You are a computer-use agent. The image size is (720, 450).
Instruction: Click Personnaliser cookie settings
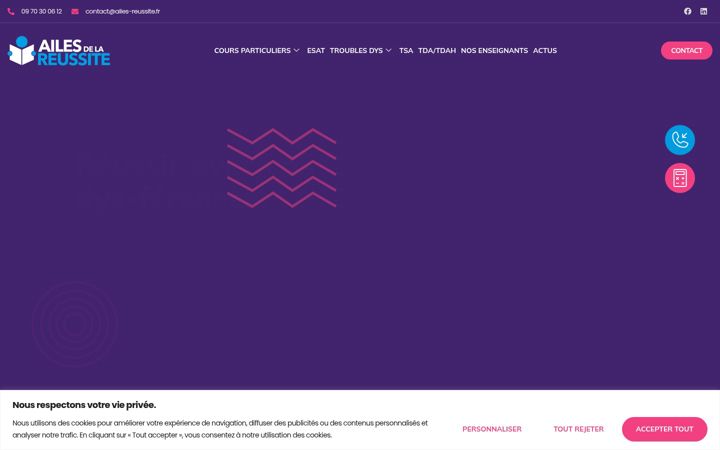(492, 429)
